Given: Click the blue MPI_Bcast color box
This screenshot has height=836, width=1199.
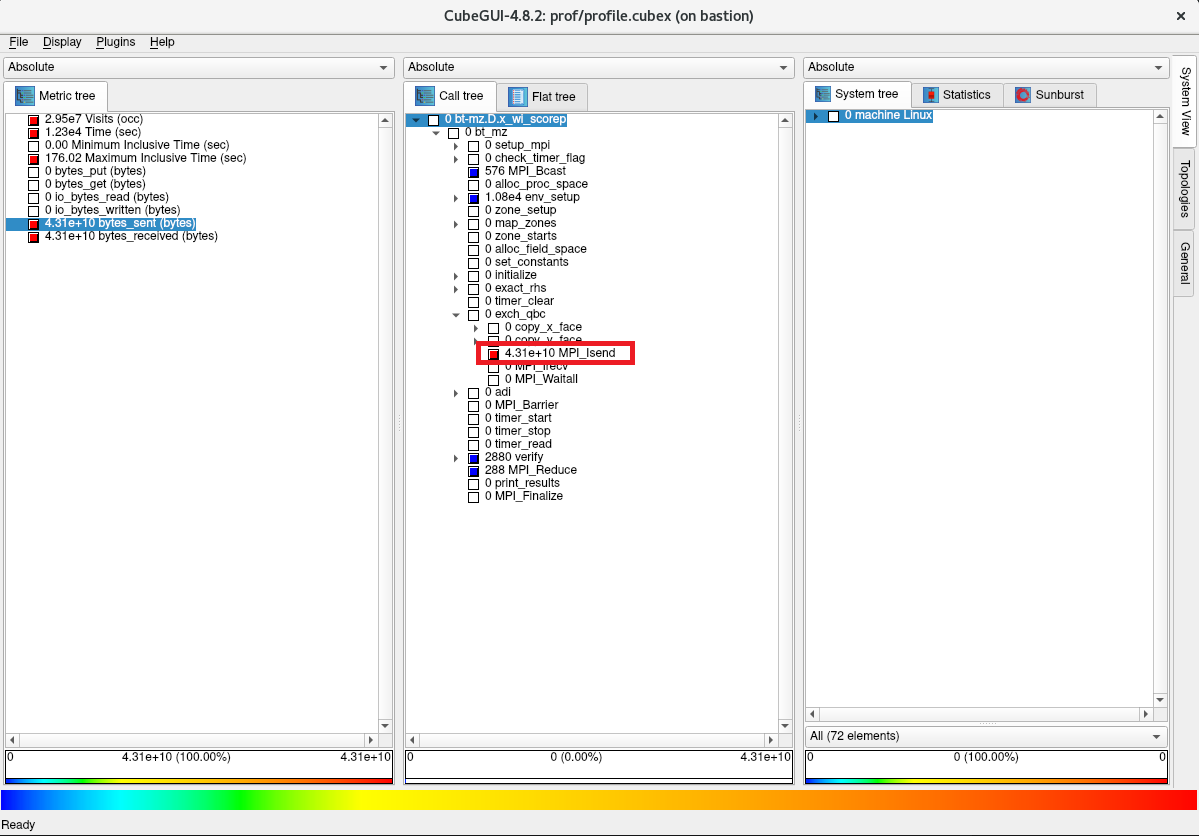Looking at the screenshot, I should pyautogui.click(x=474, y=172).
